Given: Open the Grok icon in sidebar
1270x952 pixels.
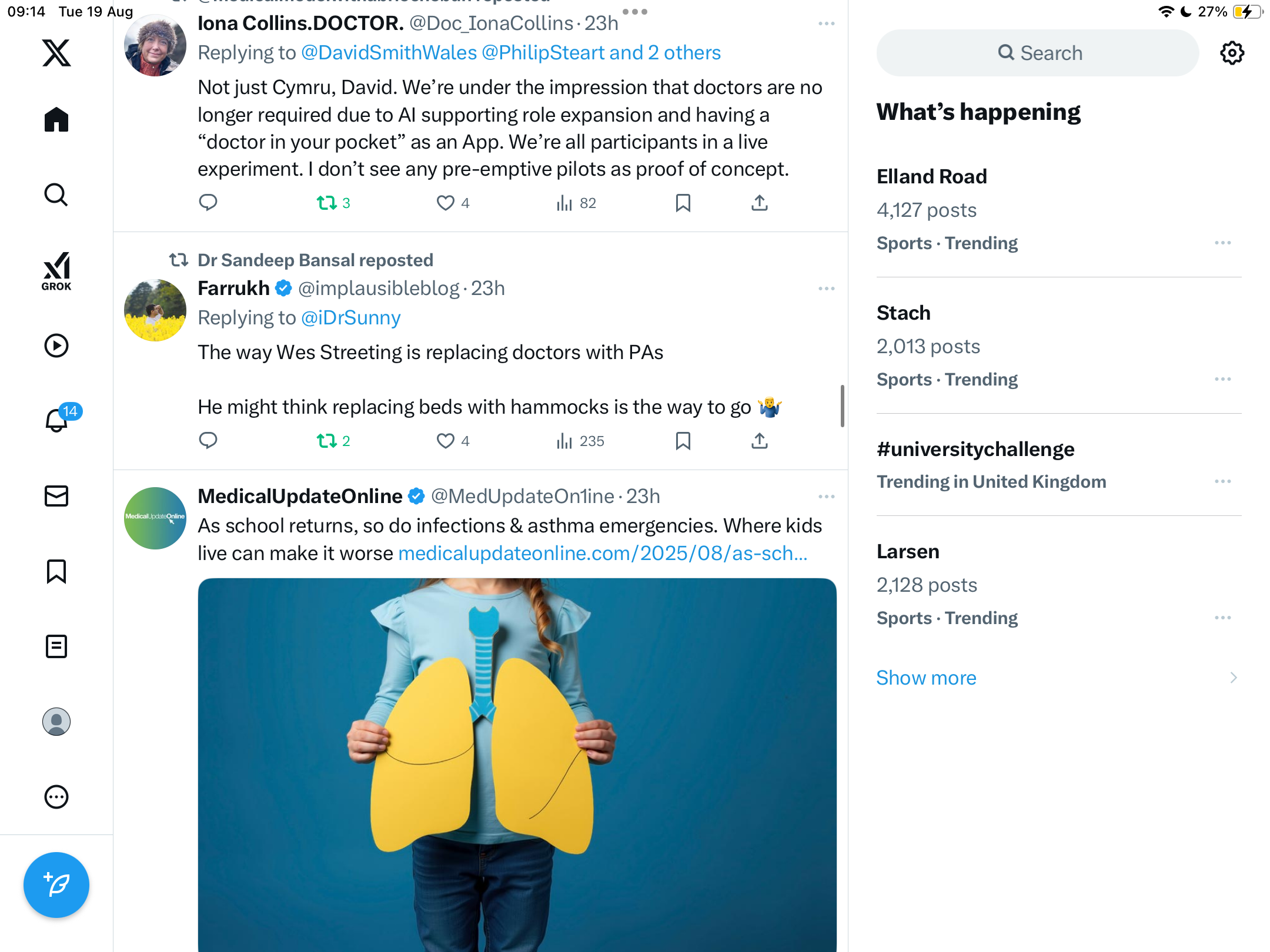Looking at the screenshot, I should (56, 271).
